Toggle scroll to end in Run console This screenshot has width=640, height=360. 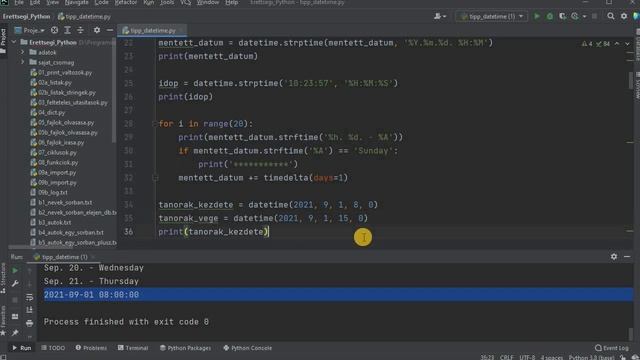tap(29, 310)
